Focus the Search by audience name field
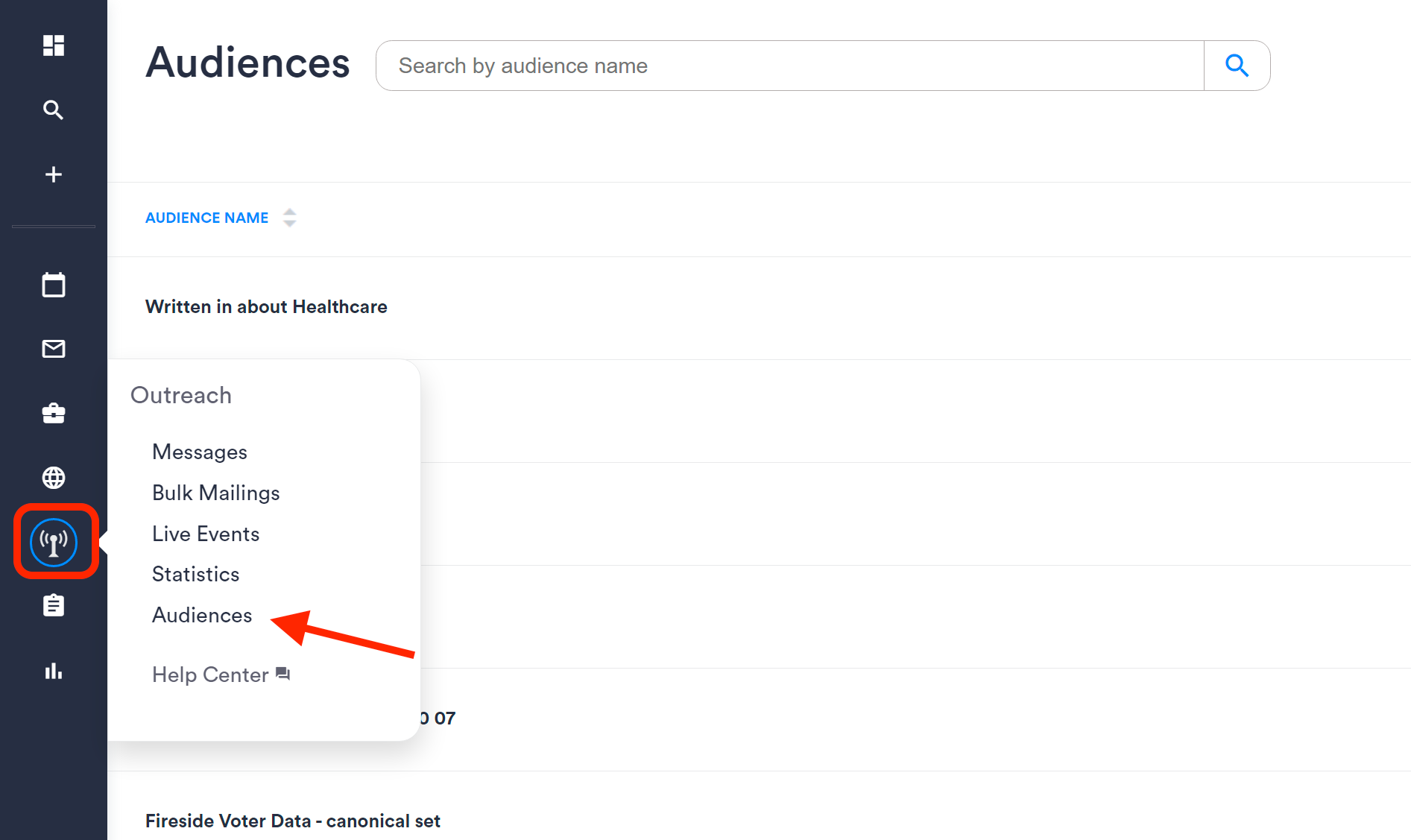Screen dimensions: 1411x840 pos(790,66)
